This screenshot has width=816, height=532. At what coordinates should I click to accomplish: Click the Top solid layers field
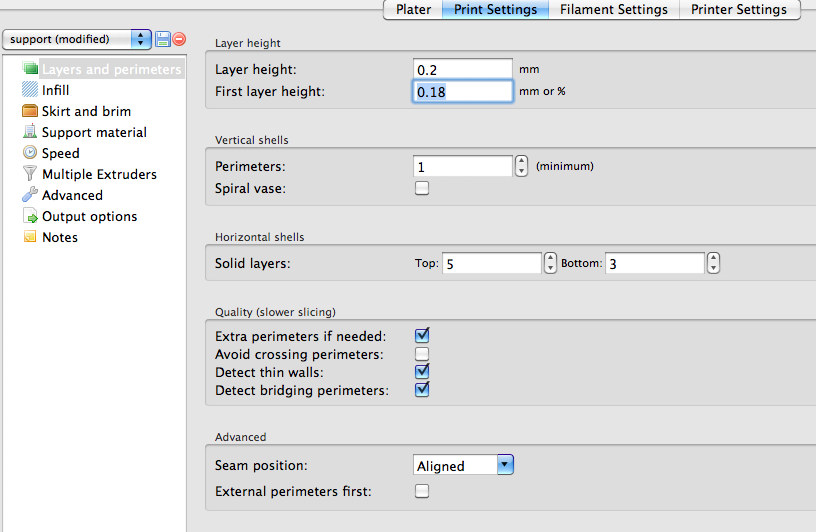tap(492, 263)
